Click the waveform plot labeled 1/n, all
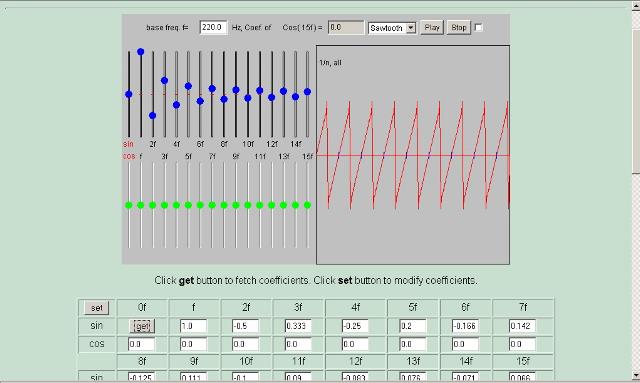The height and width of the screenshot is (383, 640). point(413,155)
